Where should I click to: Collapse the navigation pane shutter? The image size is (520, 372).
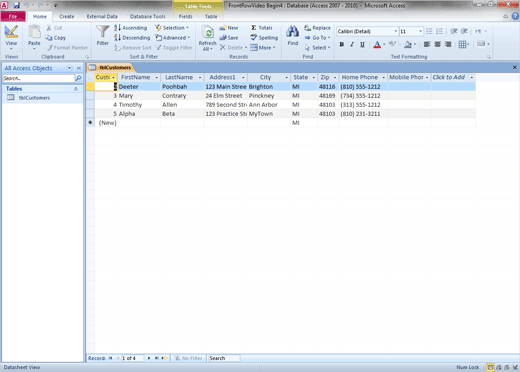pyautogui.click(x=79, y=68)
